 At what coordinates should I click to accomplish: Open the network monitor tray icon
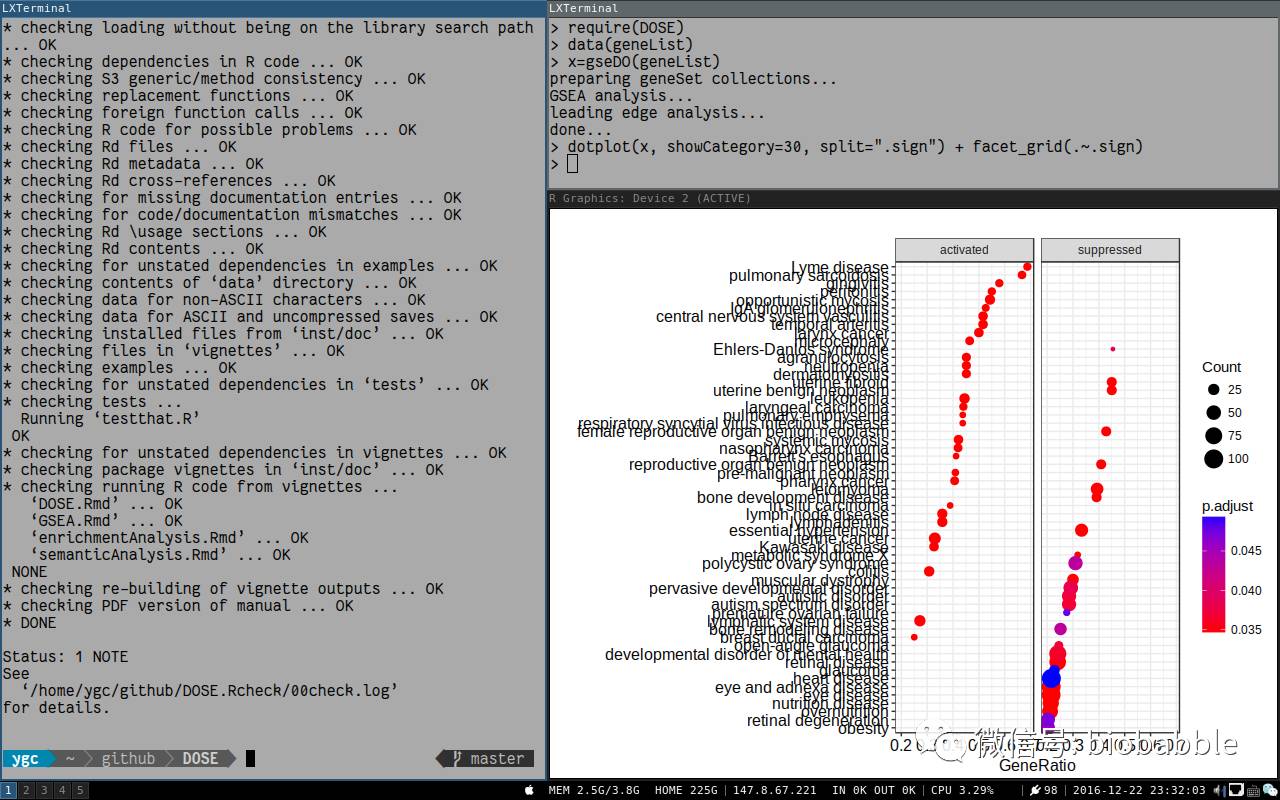1236,790
